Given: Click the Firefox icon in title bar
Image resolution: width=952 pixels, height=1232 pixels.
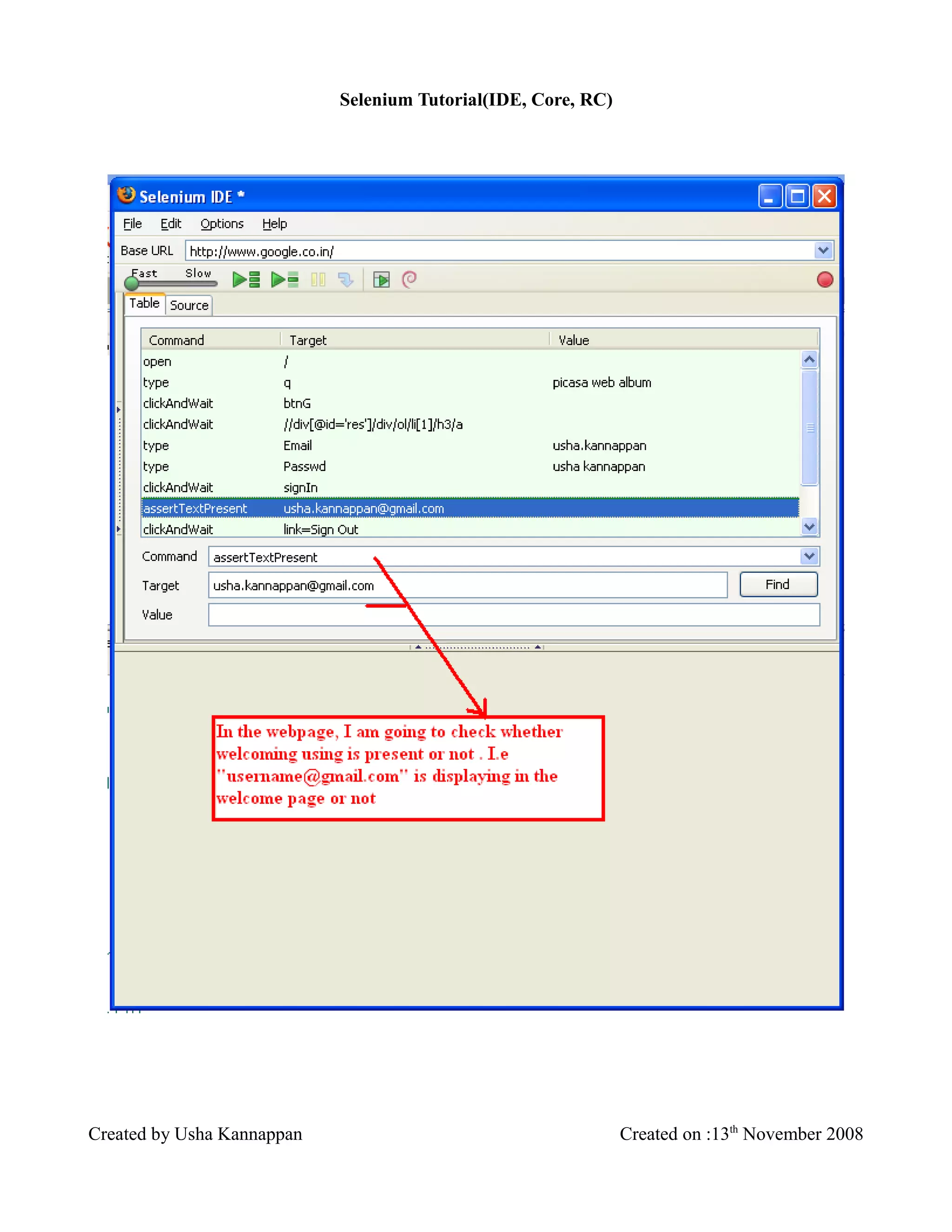Looking at the screenshot, I should tap(126, 195).
